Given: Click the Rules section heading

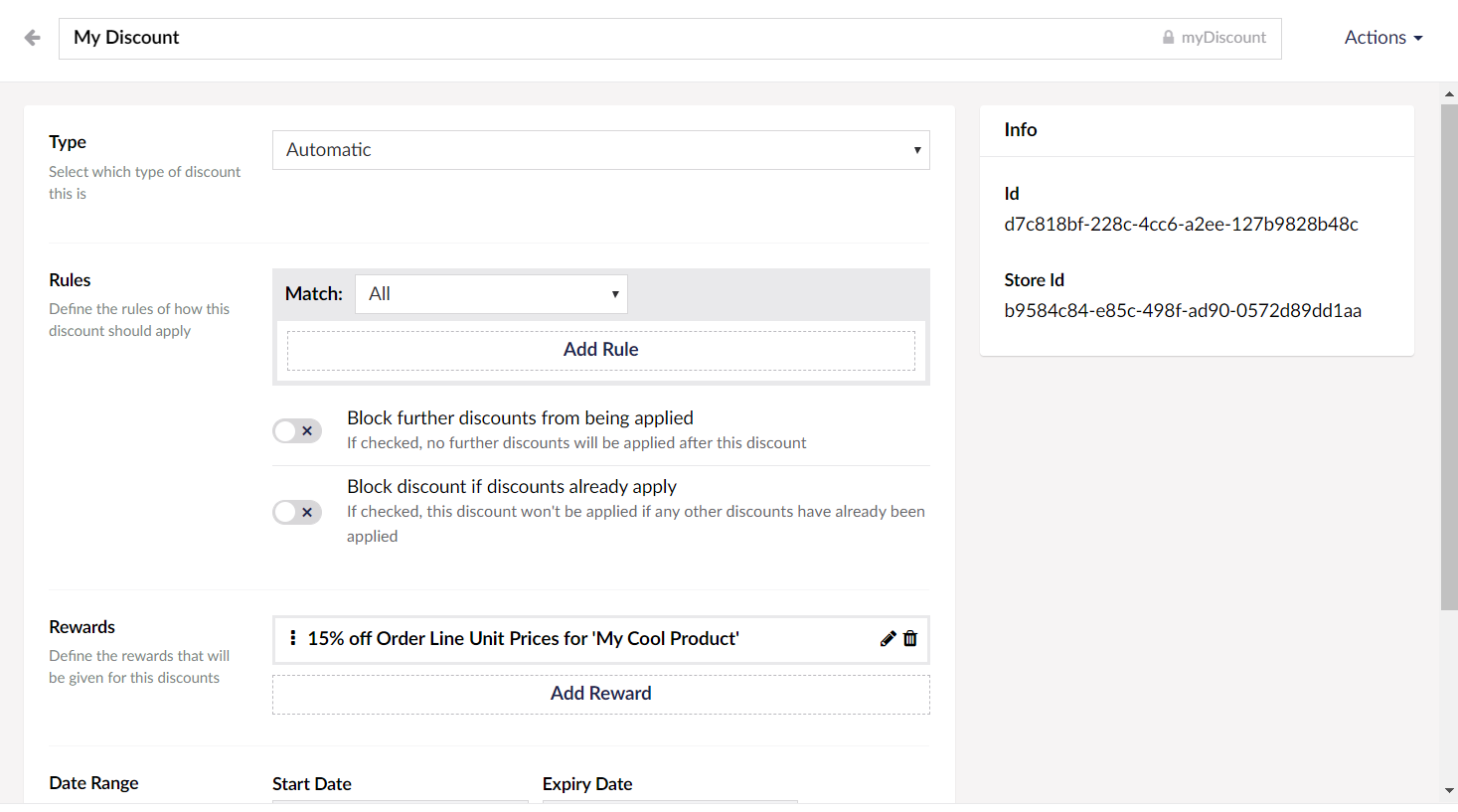Looking at the screenshot, I should click(x=70, y=280).
